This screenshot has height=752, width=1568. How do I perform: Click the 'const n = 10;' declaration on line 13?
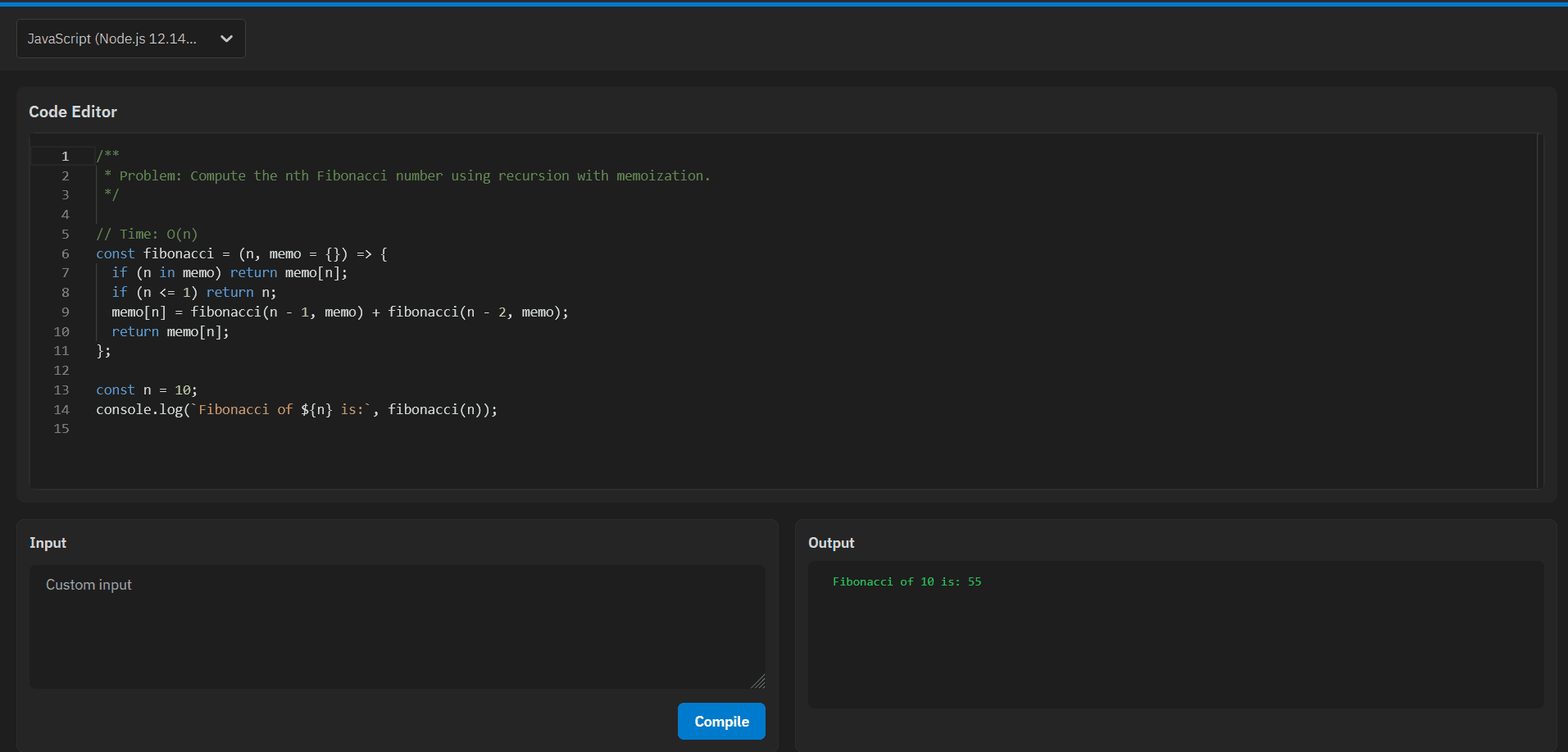[x=146, y=390]
